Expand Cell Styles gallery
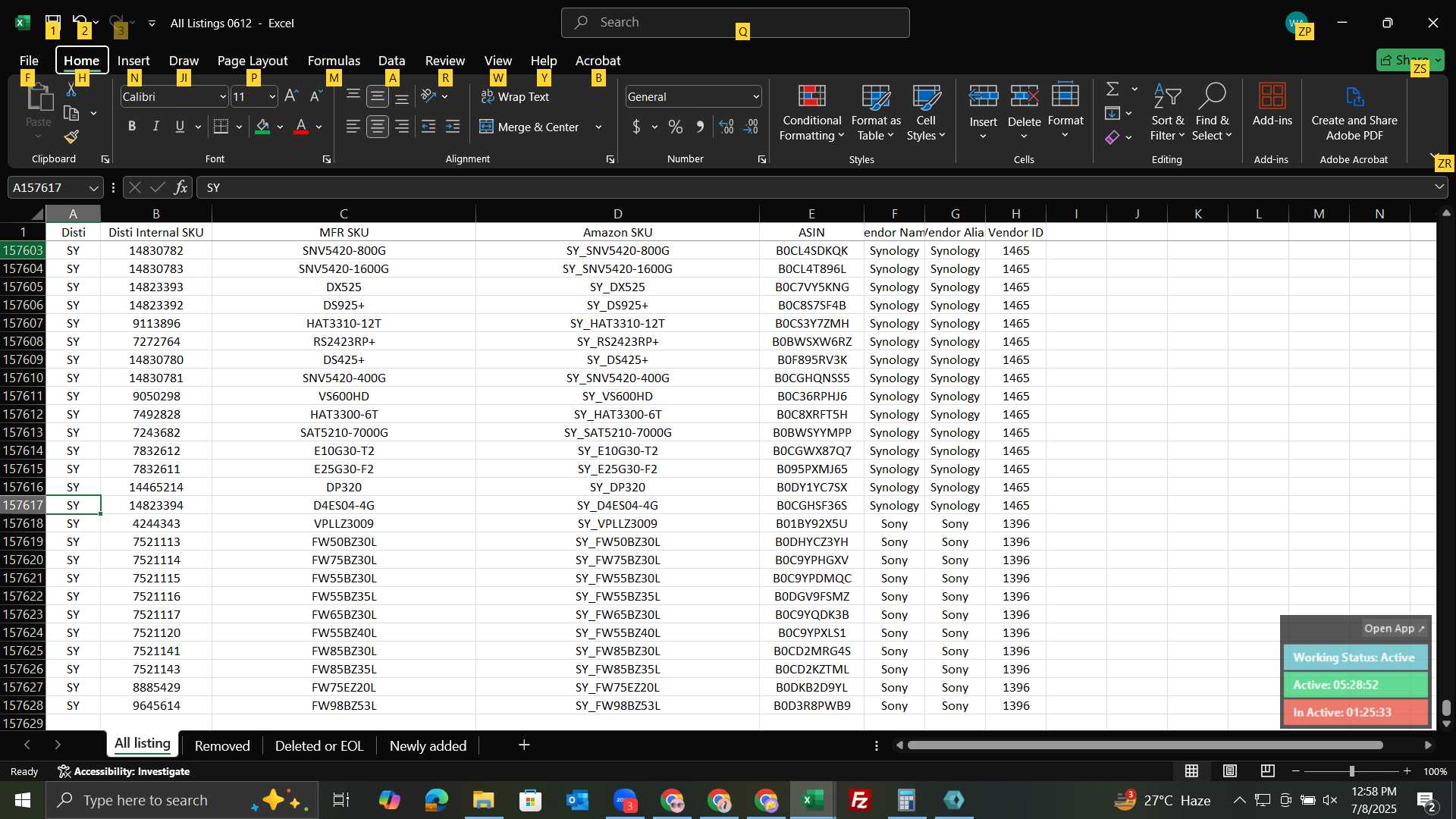1456x819 pixels. 926,112
